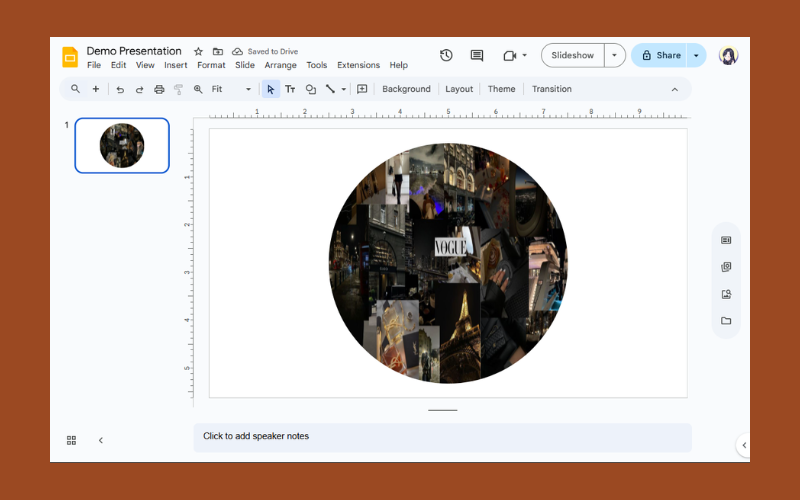Start the Slideshow
This screenshot has width=800, height=500.
tap(572, 55)
